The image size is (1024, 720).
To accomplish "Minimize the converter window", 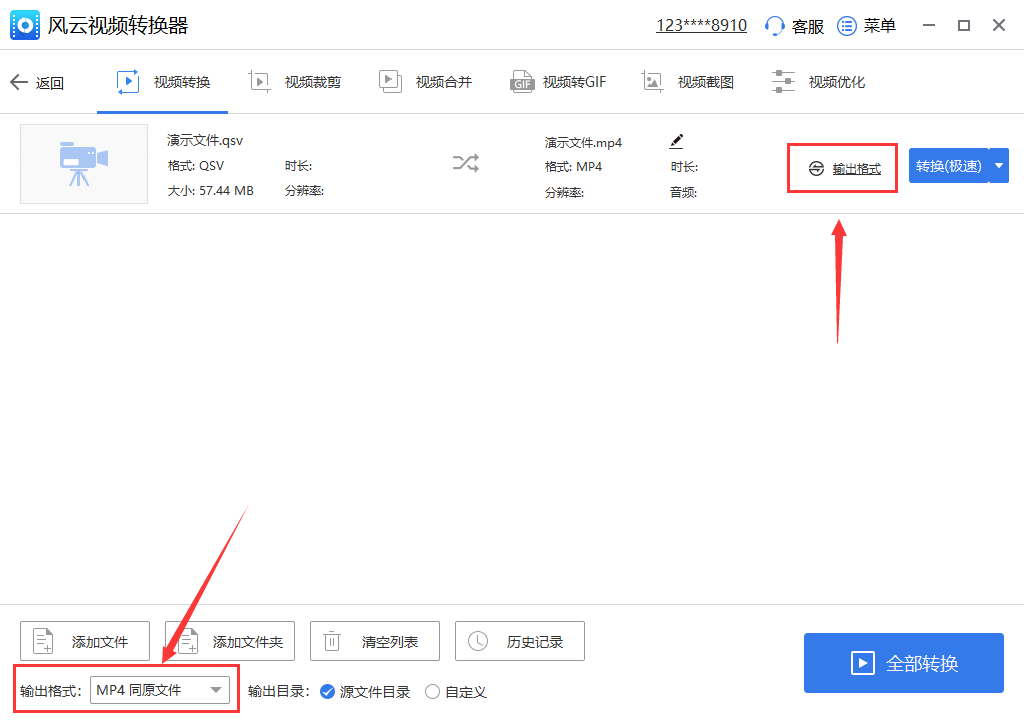I will (929, 25).
